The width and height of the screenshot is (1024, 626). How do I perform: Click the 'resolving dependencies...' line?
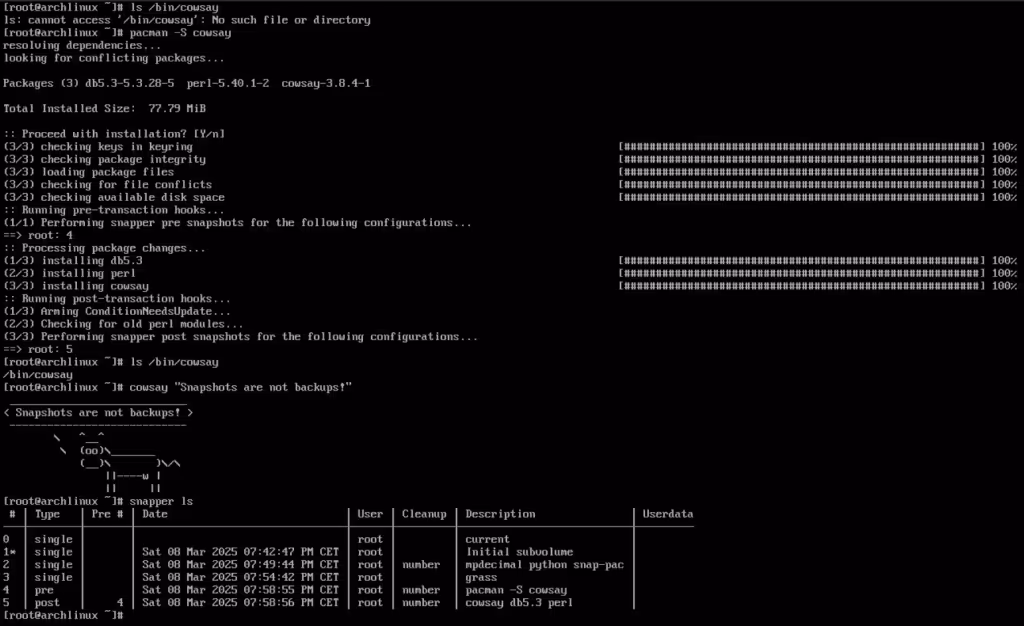click(82, 45)
